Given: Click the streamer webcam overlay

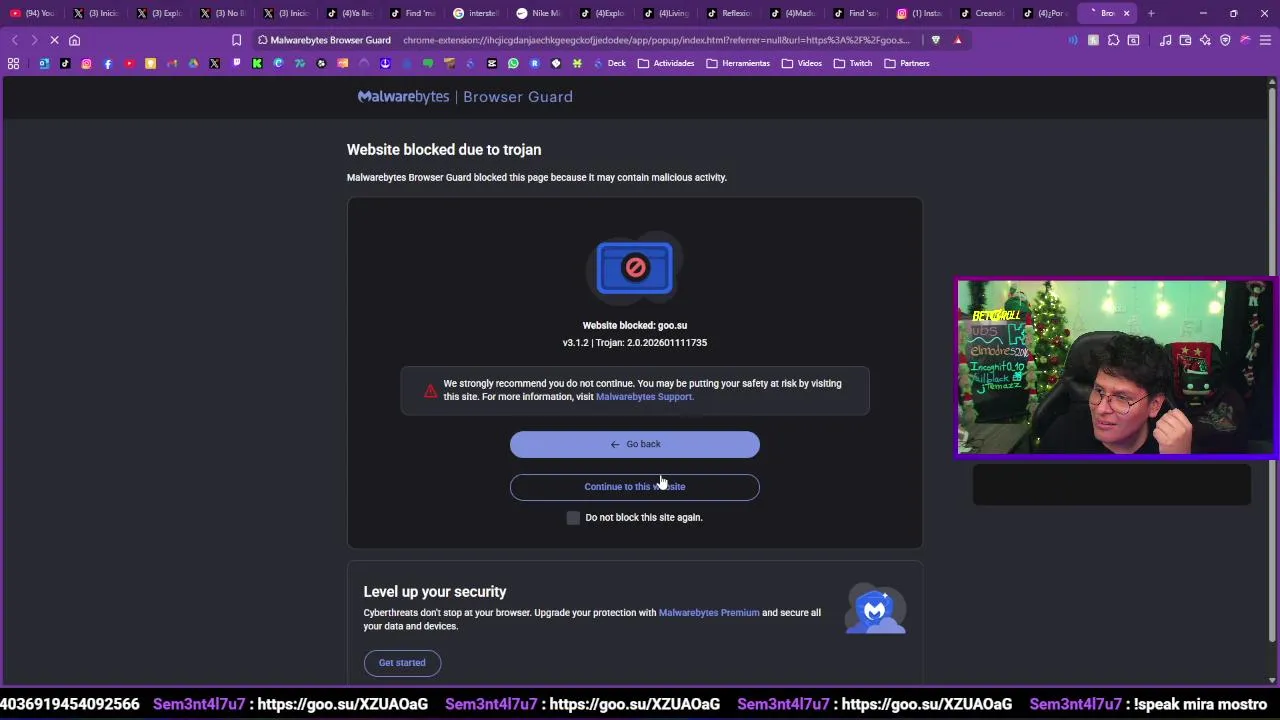Looking at the screenshot, I should point(1115,367).
